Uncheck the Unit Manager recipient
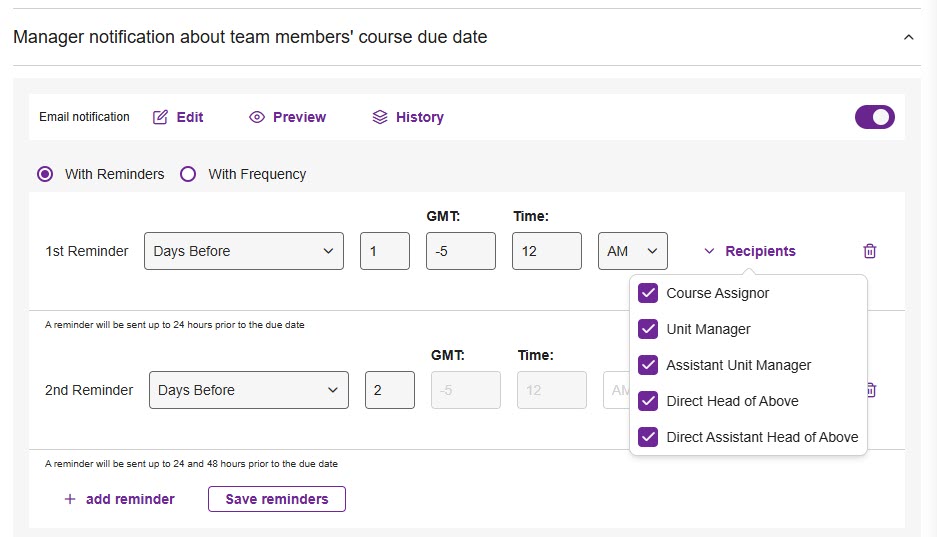This screenshot has width=937, height=537. pyautogui.click(x=648, y=329)
